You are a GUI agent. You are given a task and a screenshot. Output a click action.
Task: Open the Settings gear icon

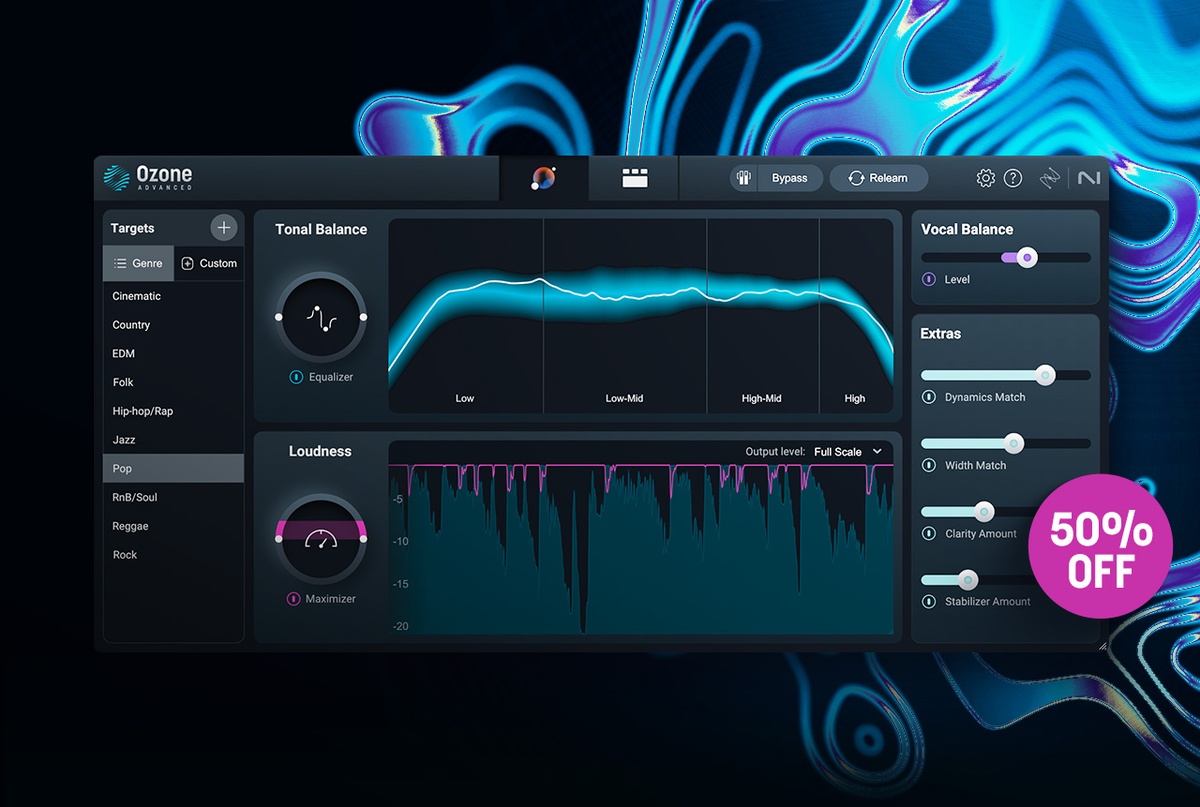(x=985, y=178)
